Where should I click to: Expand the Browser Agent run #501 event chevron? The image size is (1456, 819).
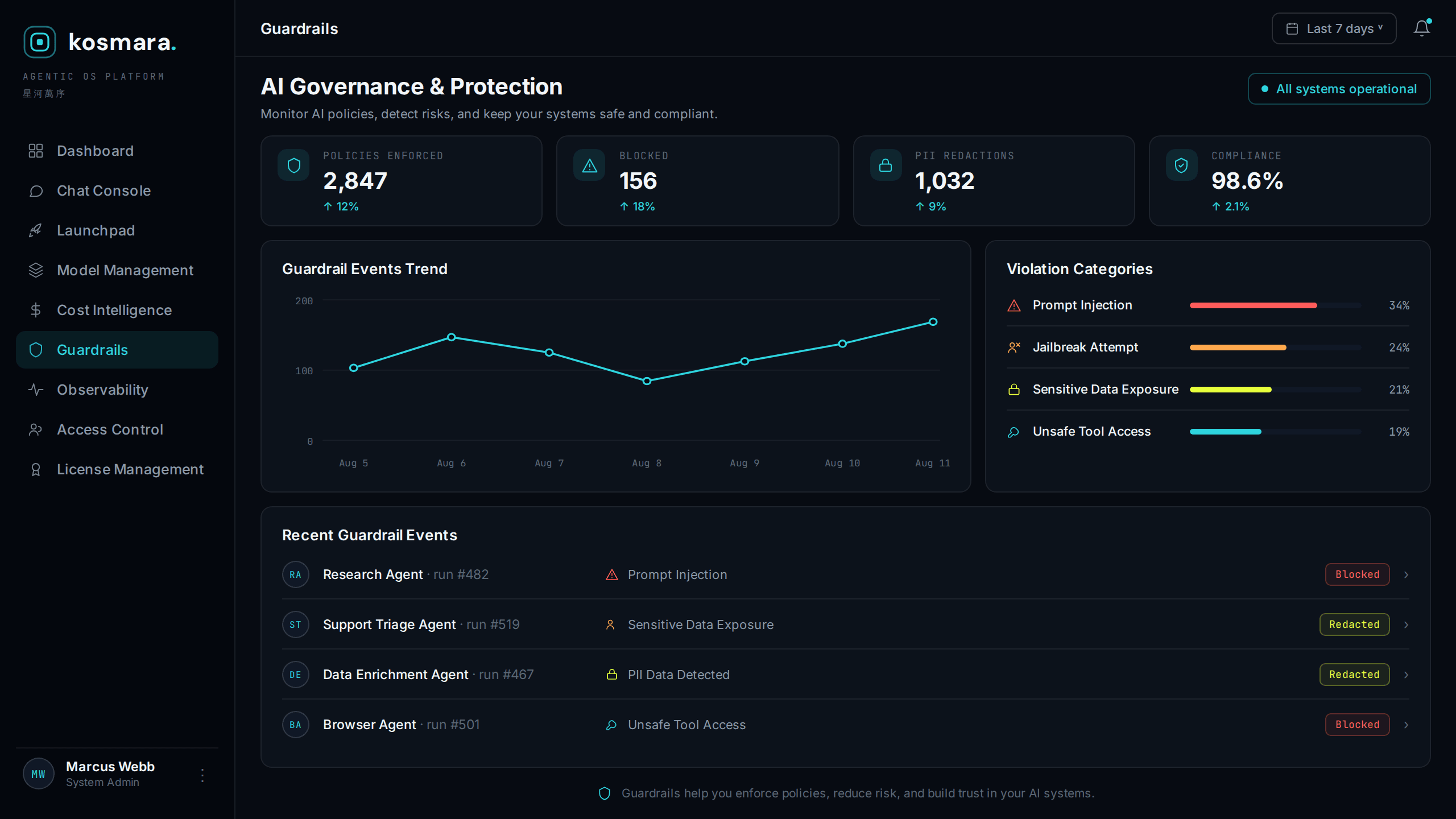[x=1407, y=725]
